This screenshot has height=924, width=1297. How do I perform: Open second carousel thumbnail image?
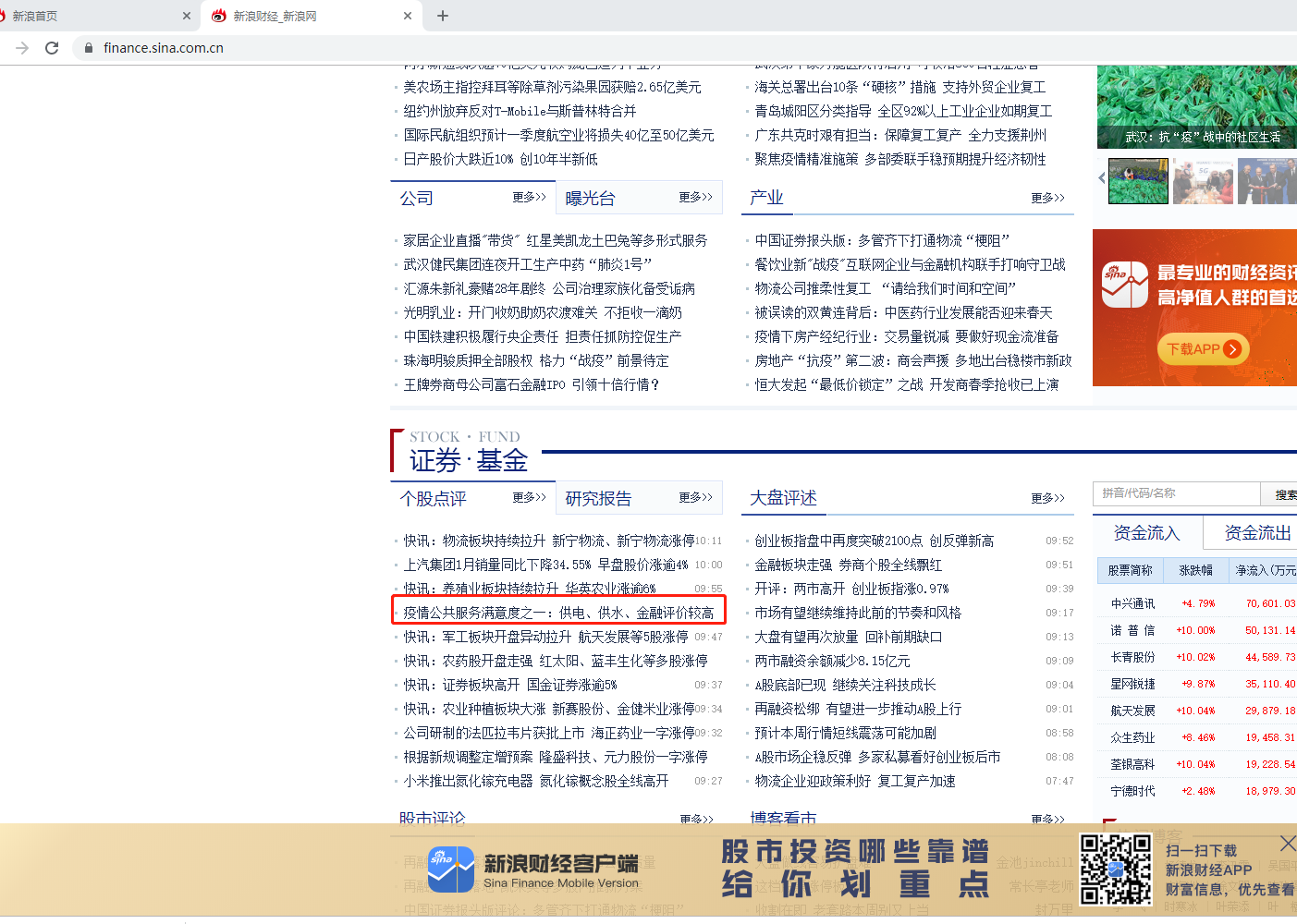1203,180
